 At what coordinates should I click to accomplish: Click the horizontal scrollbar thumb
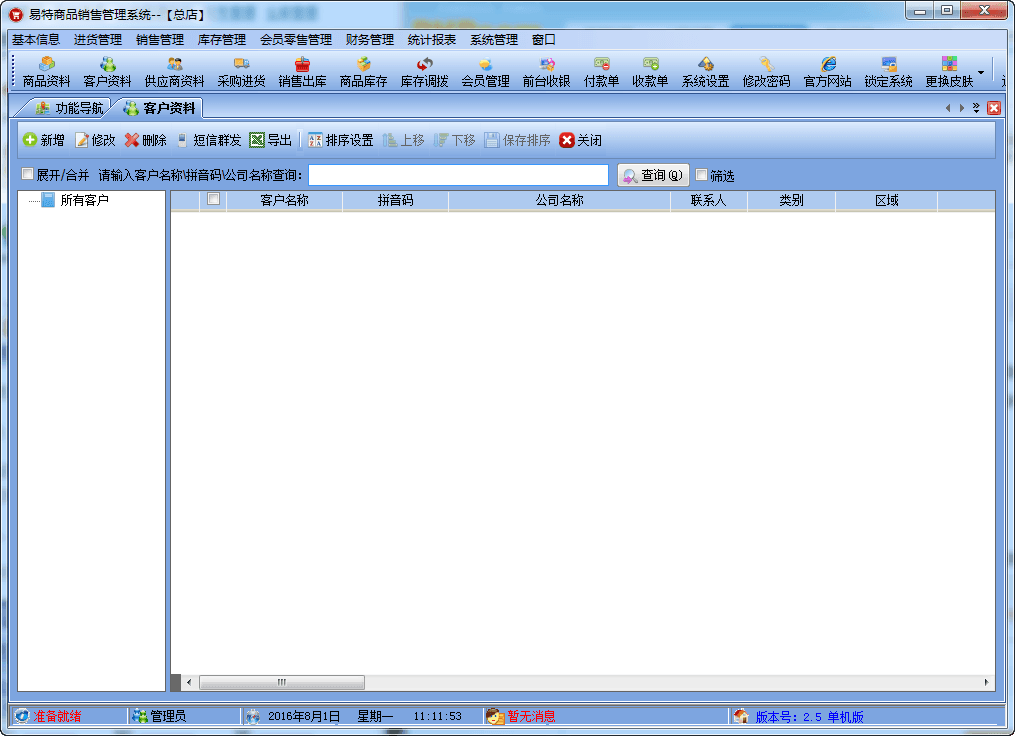tap(282, 682)
